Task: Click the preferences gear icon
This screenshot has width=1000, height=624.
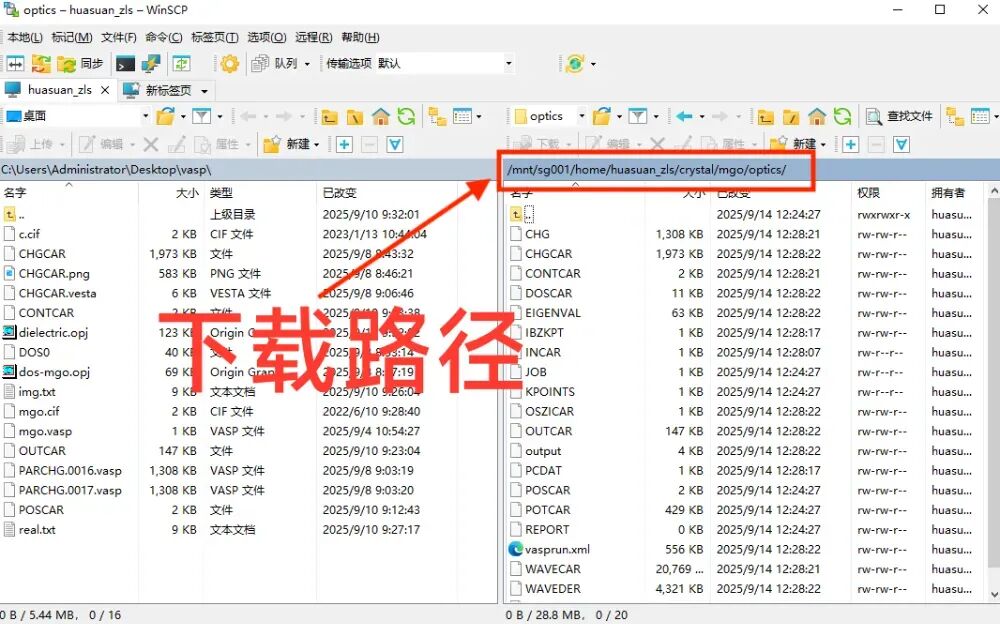Action: [230, 64]
